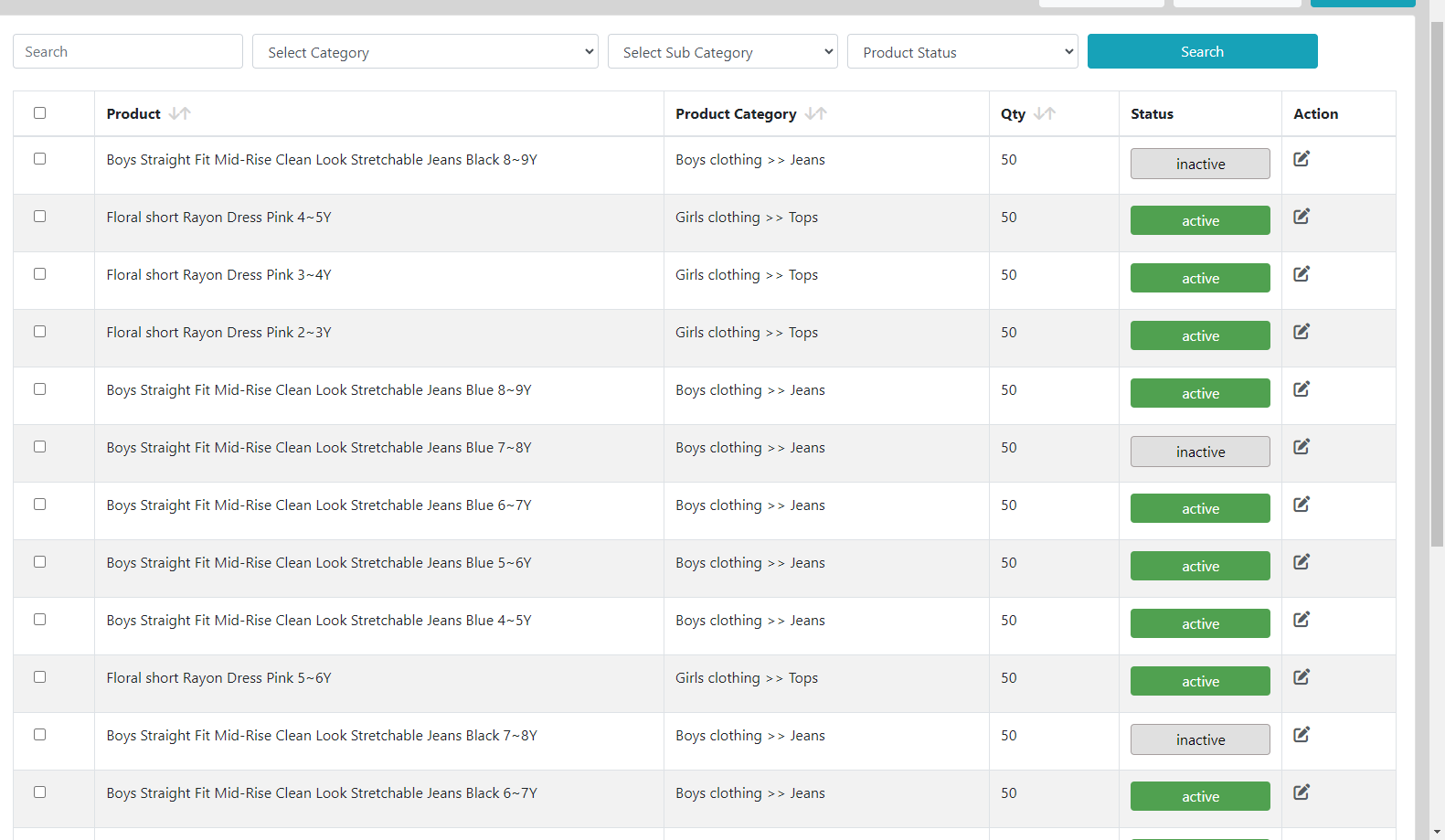
Task: Focus the Search text input field
Action: pos(128,51)
